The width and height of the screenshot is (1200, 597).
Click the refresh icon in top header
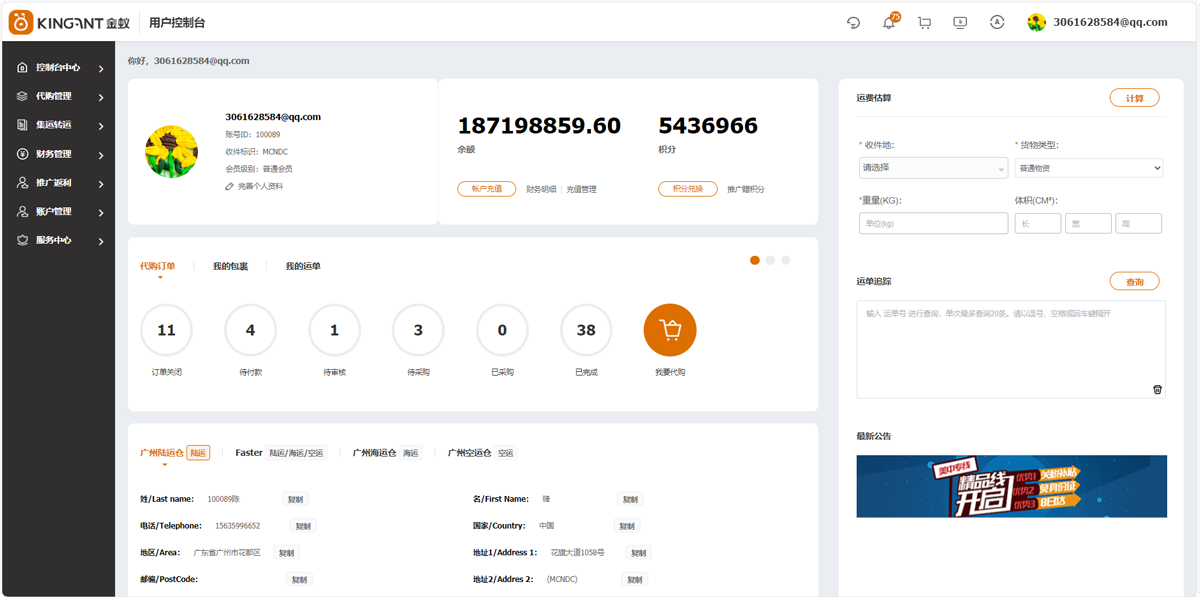pyautogui.click(x=853, y=23)
